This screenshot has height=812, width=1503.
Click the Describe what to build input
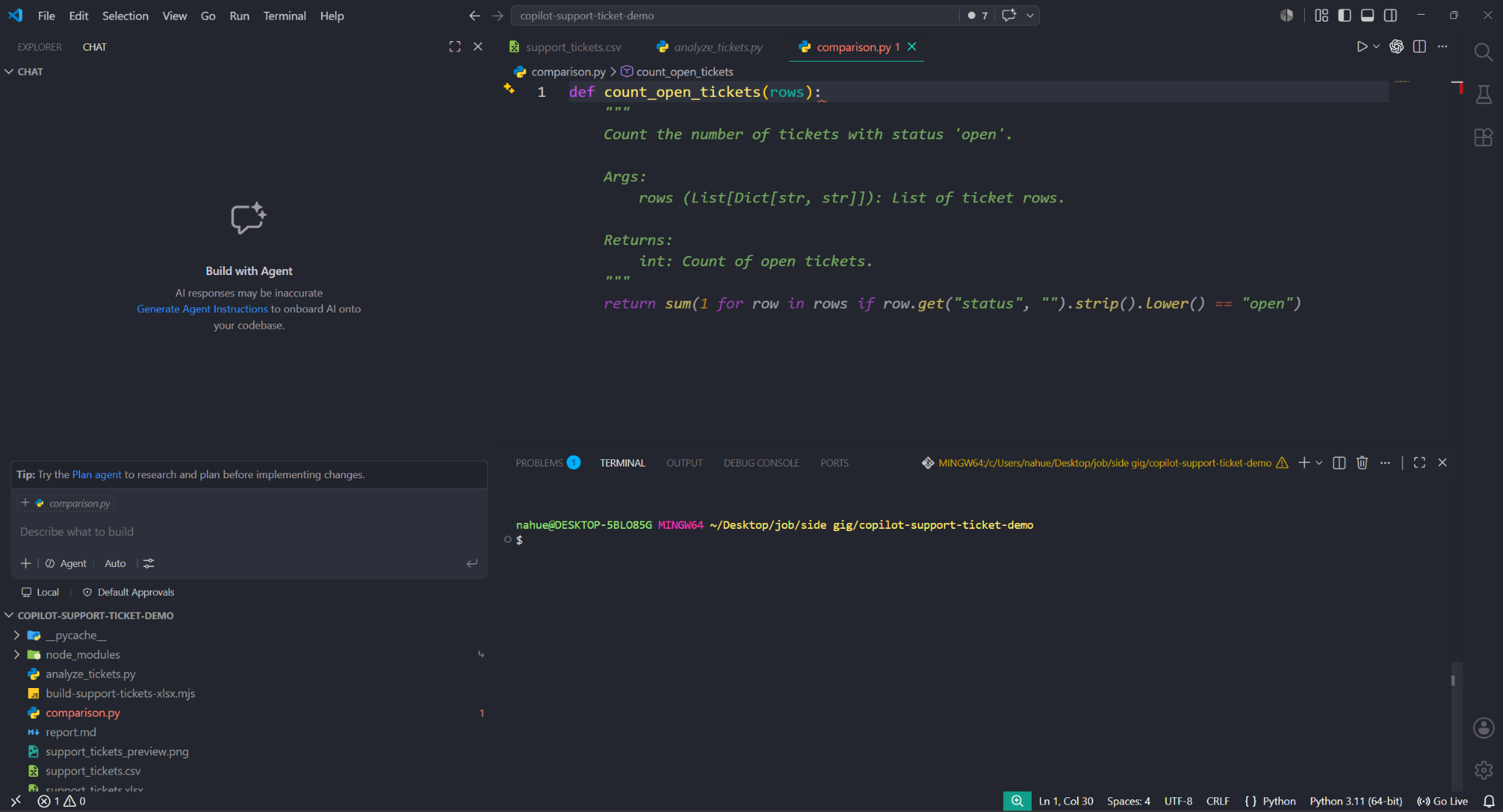[x=248, y=532]
